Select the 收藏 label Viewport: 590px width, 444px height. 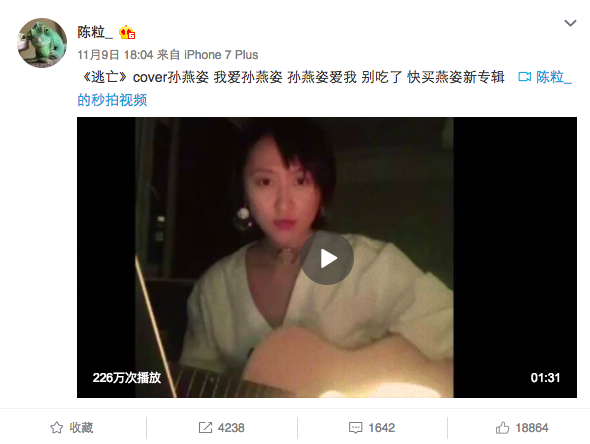[81, 427]
